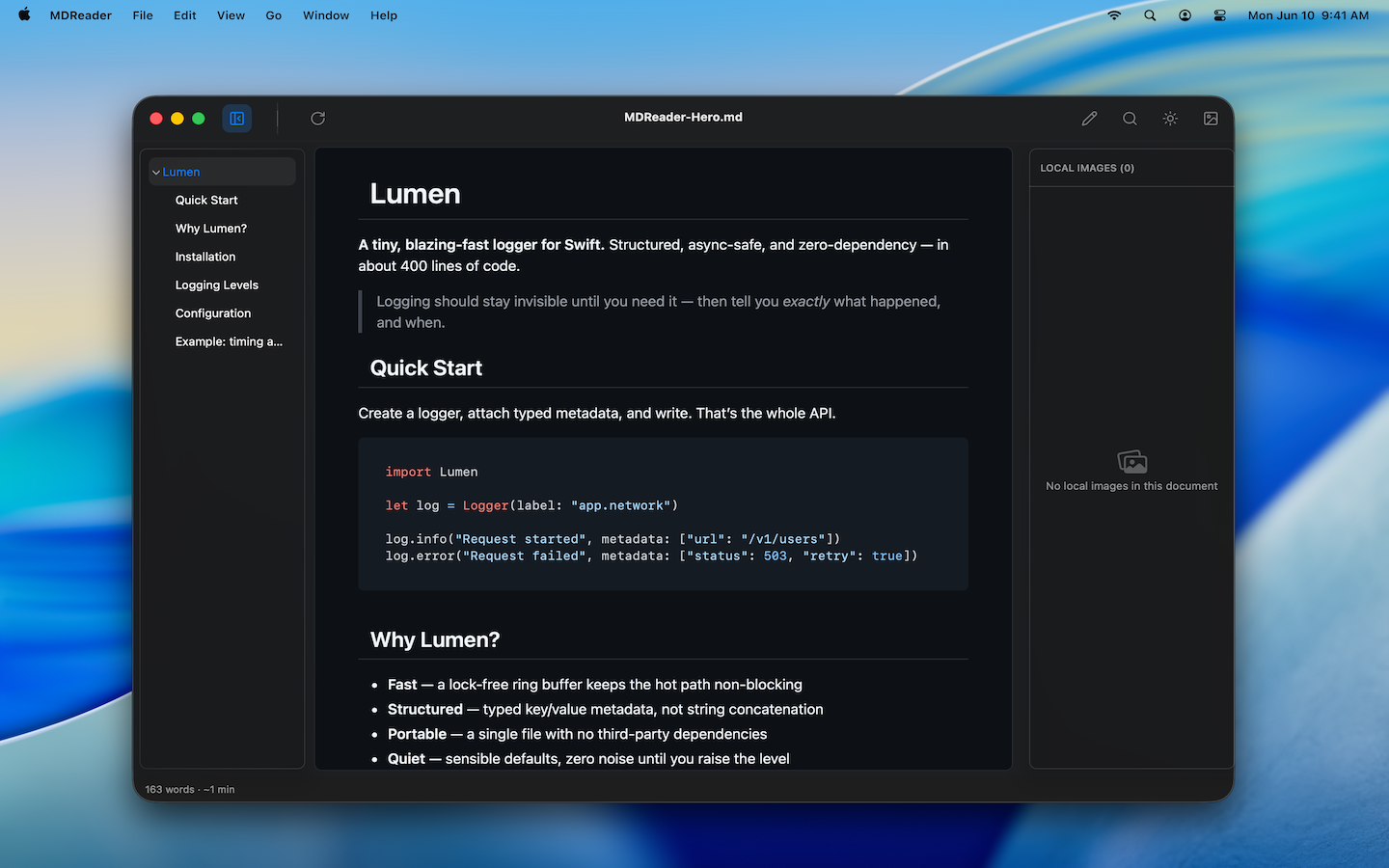The image size is (1389, 868).
Task: Open the Help menu
Action: point(384,15)
